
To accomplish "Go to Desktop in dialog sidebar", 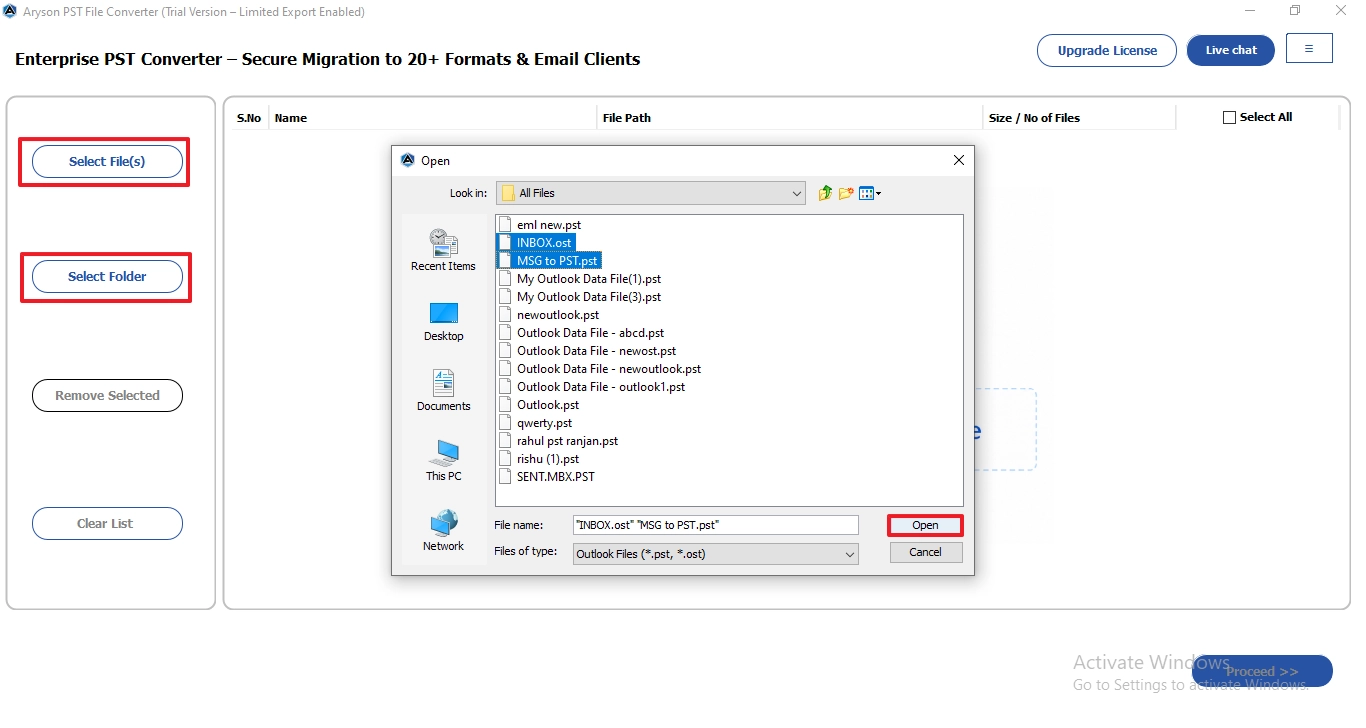I will coord(443,322).
